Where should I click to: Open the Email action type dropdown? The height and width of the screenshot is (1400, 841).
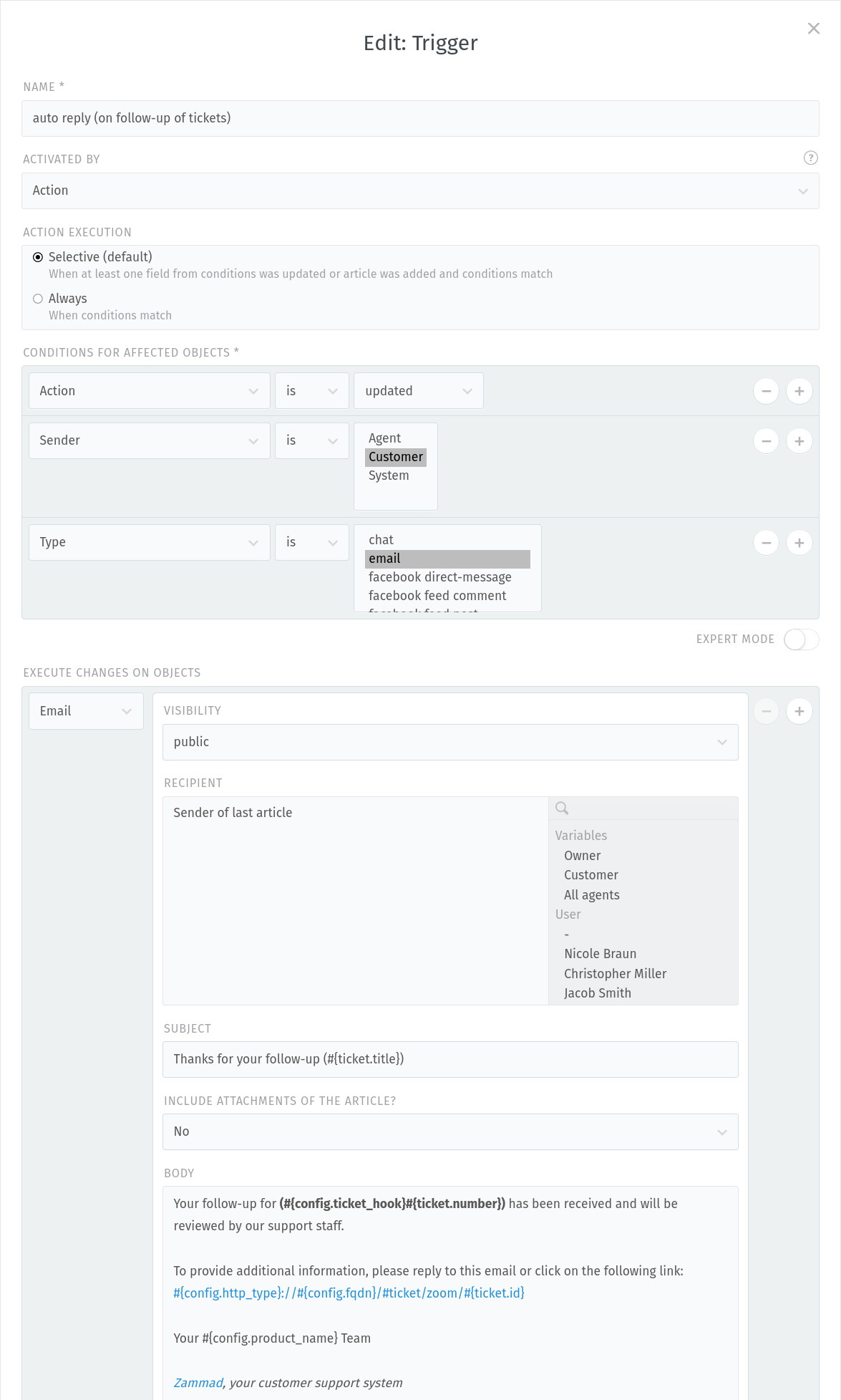coord(86,711)
